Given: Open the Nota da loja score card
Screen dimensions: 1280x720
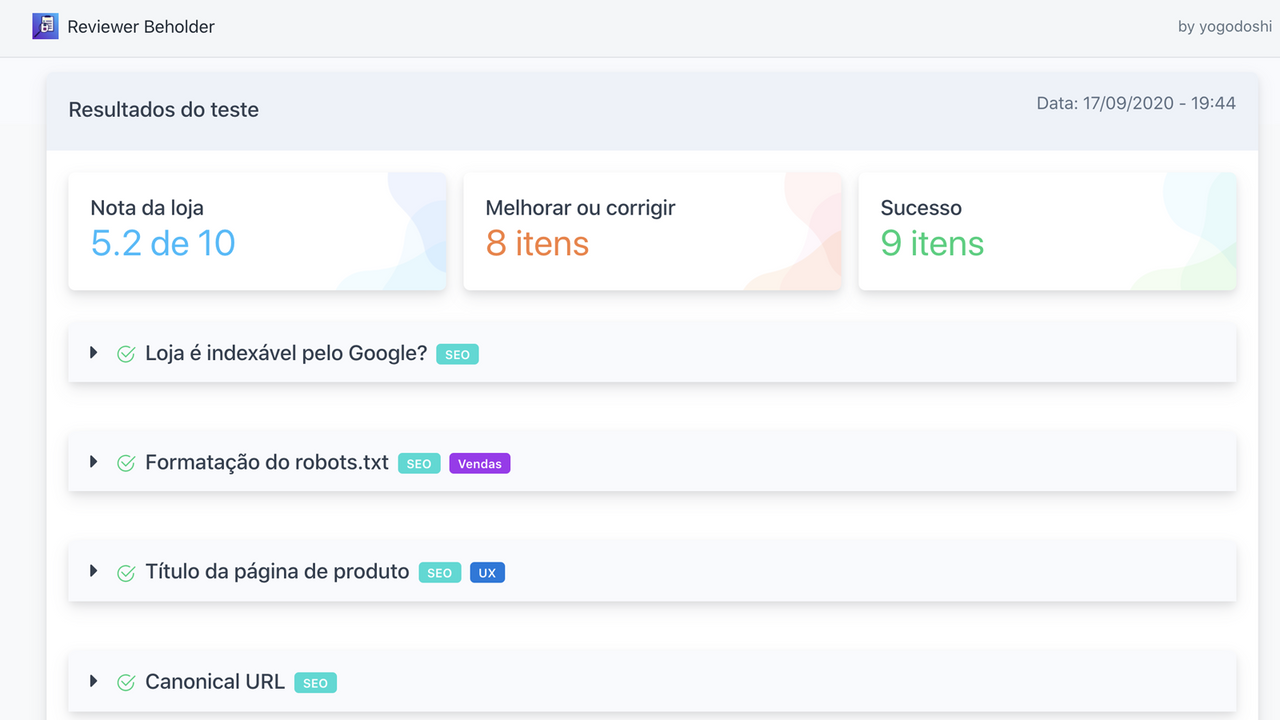Looking at the screenshot, I should [x=257, y=231].
